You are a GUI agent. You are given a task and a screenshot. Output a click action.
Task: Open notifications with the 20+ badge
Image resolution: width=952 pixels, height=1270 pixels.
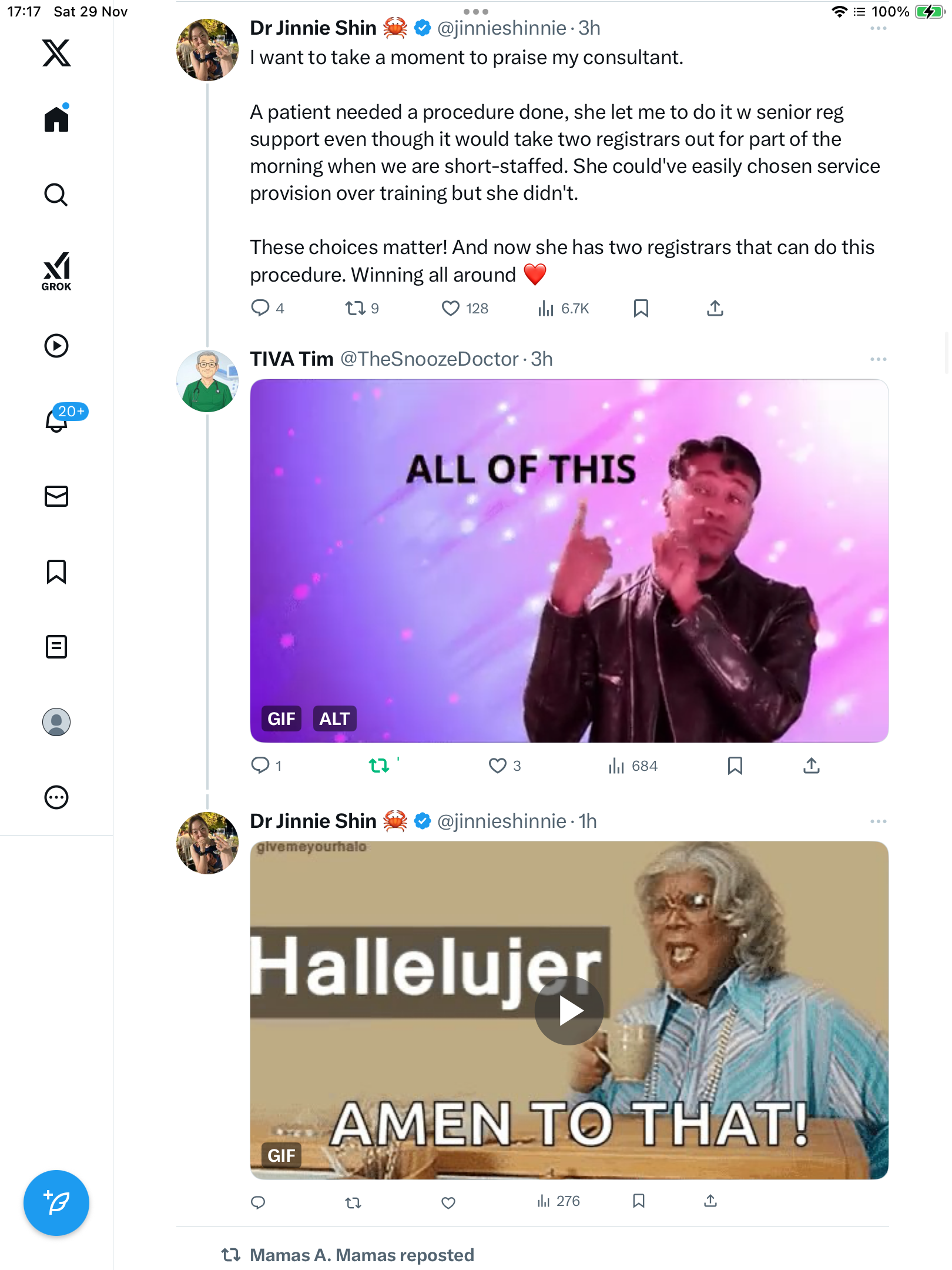pyautogui.click(x=58, y=420)
